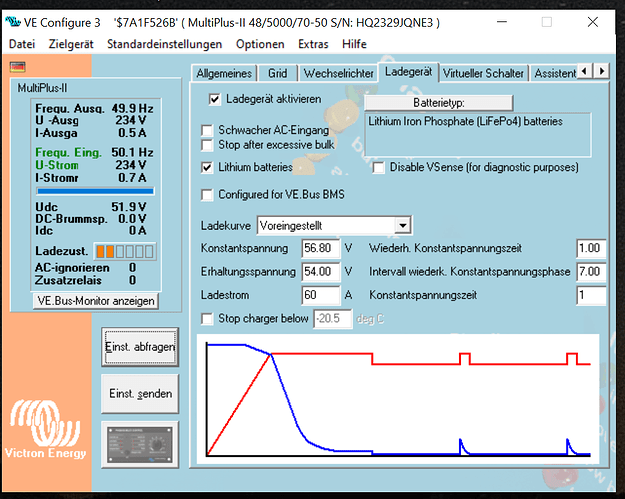Click the Ladezust. charge state bar
The width and height of the screenshot is (625, 499).
125,251
